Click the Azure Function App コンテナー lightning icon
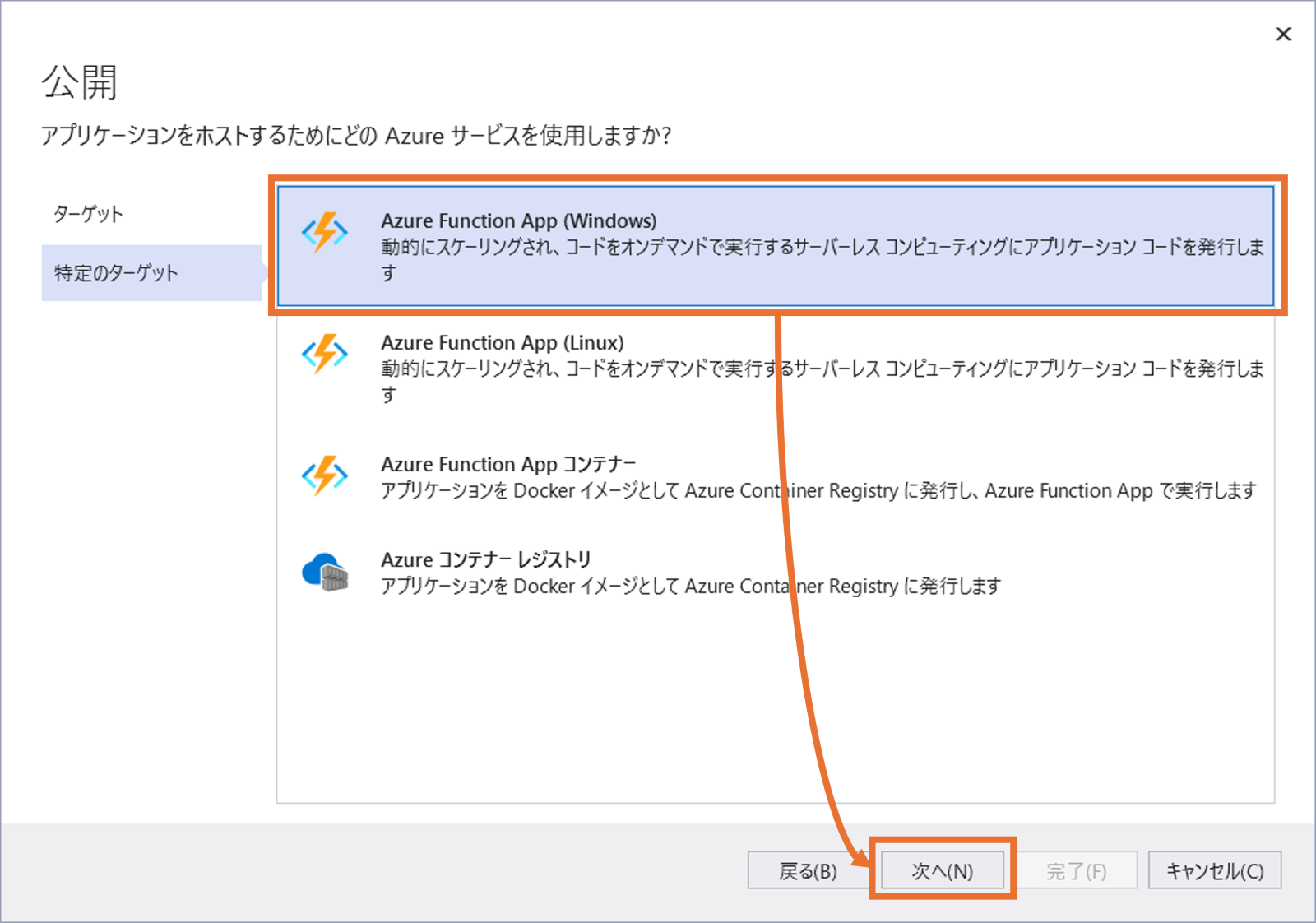 click(325, 476)
